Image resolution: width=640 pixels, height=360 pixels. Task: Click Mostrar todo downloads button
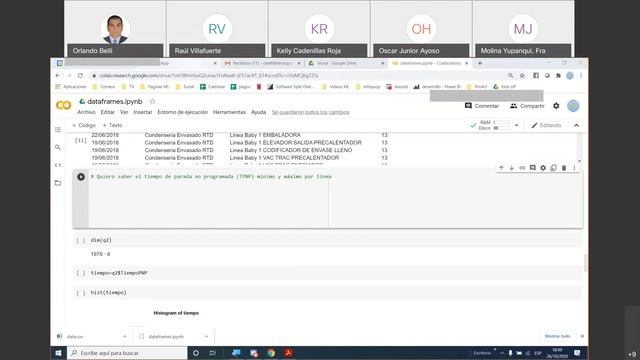pos(557,336)
